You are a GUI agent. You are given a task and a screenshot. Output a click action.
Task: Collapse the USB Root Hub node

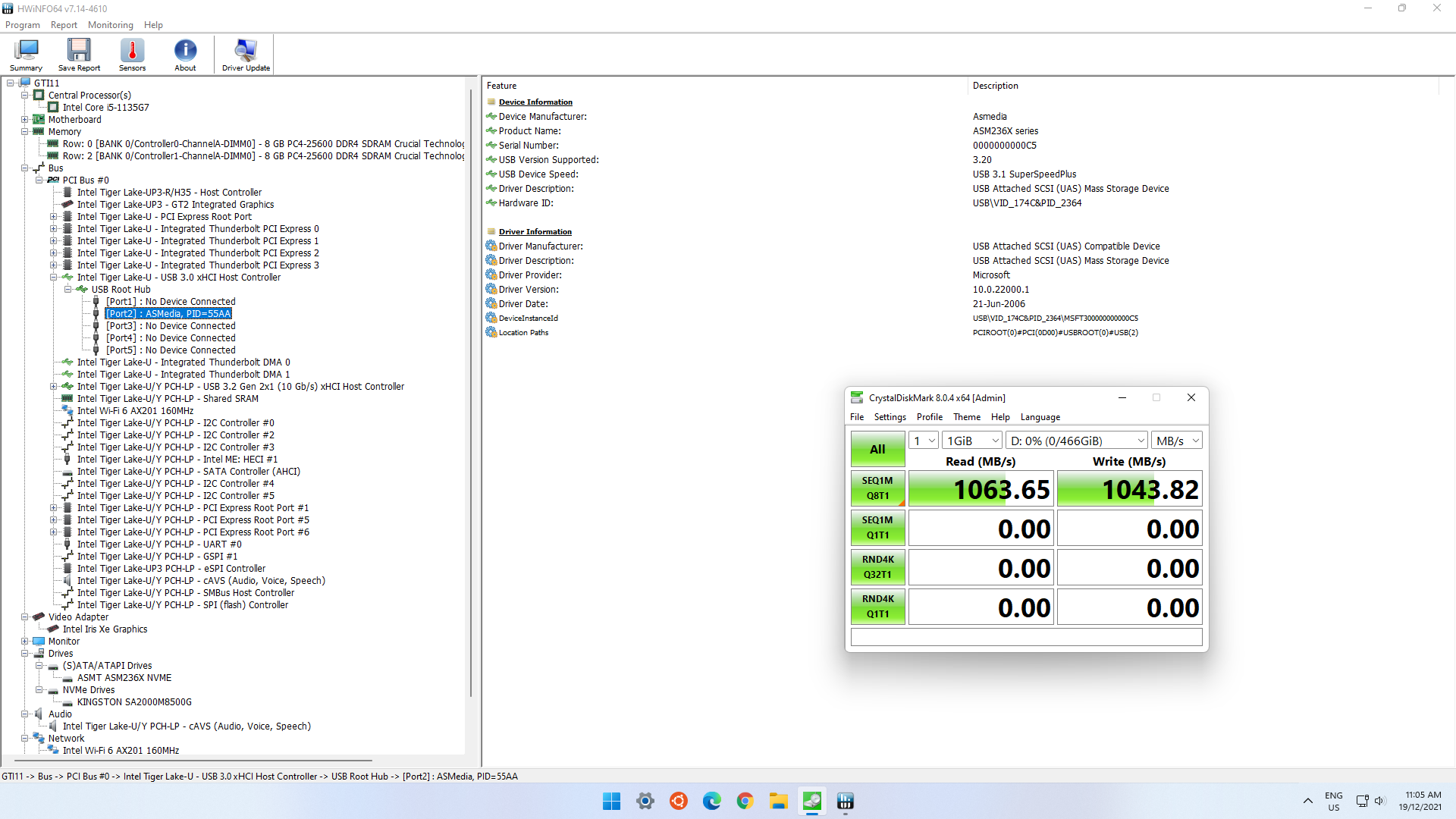click(68, 290)
